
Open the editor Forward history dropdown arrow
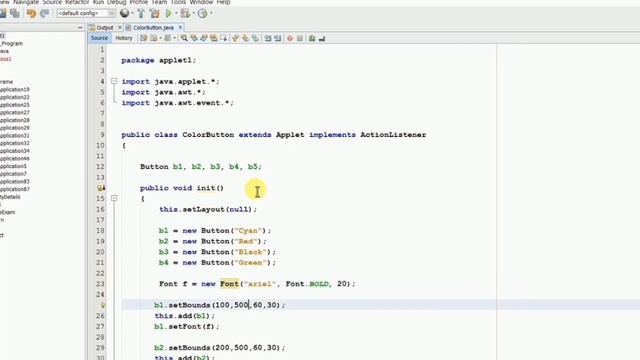click(x=175, y=38)
